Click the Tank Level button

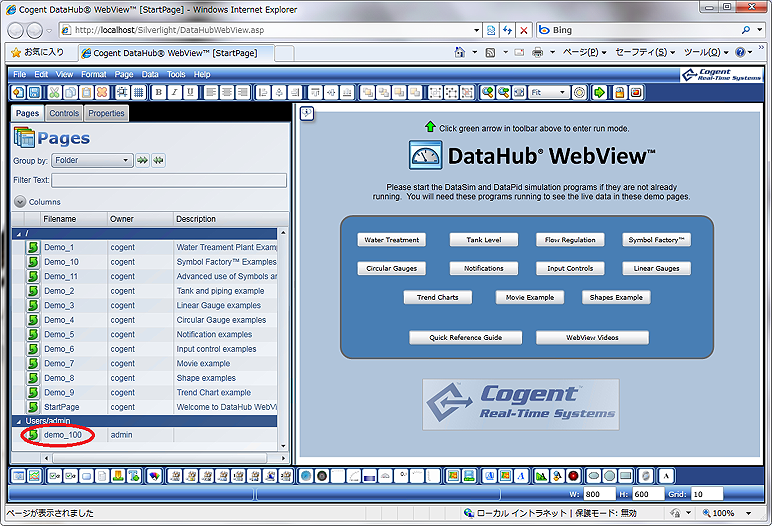[x=483, y=240]
